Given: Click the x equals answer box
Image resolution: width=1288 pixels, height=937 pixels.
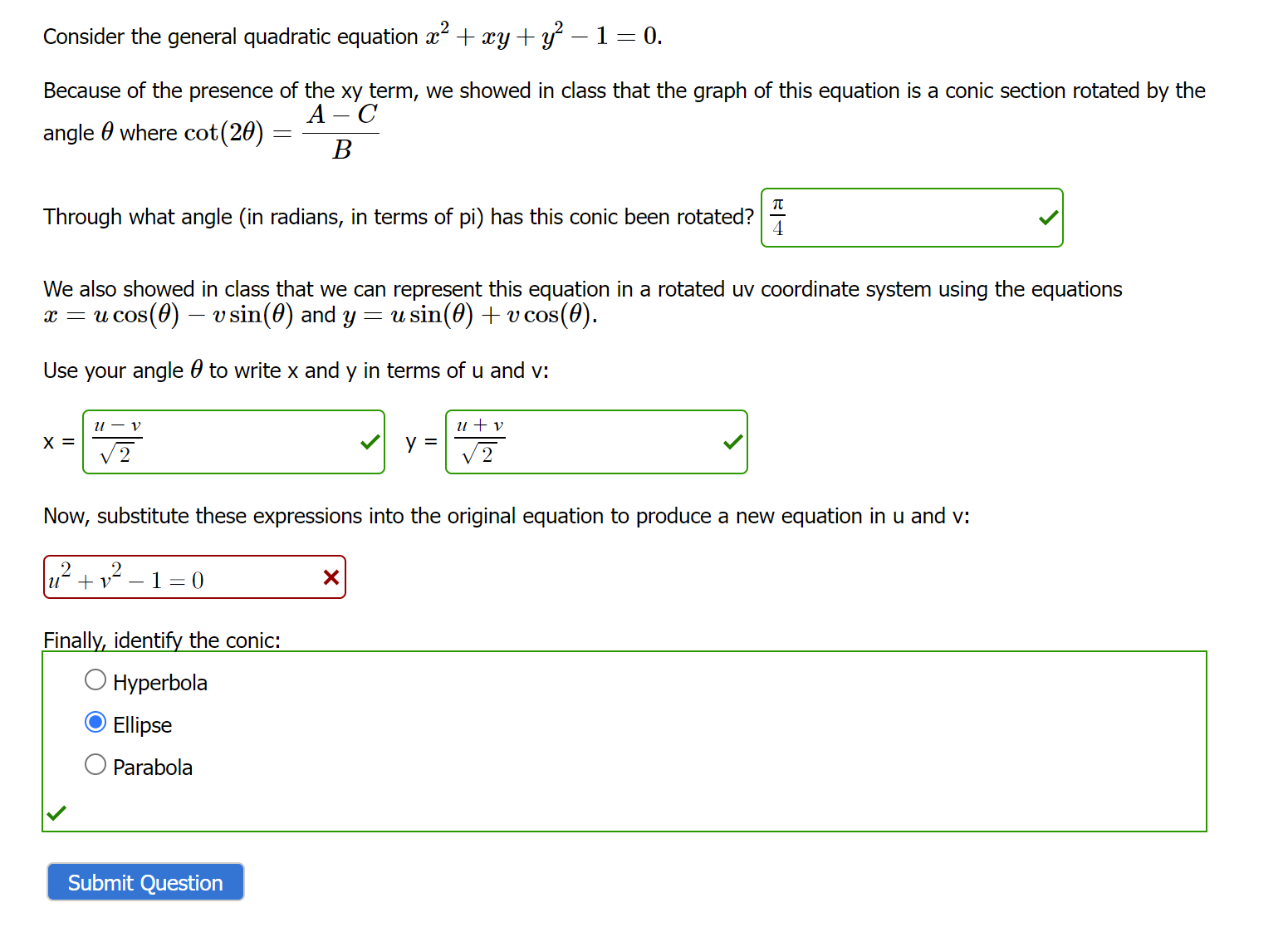Looking at the screenshot, I should coord(233,441).
